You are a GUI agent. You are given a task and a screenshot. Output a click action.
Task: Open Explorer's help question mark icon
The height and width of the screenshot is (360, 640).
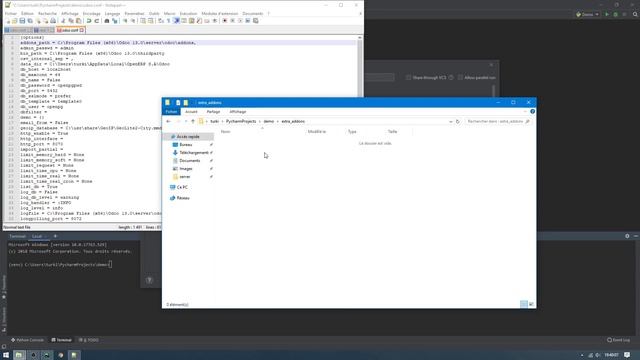(532, 111)
